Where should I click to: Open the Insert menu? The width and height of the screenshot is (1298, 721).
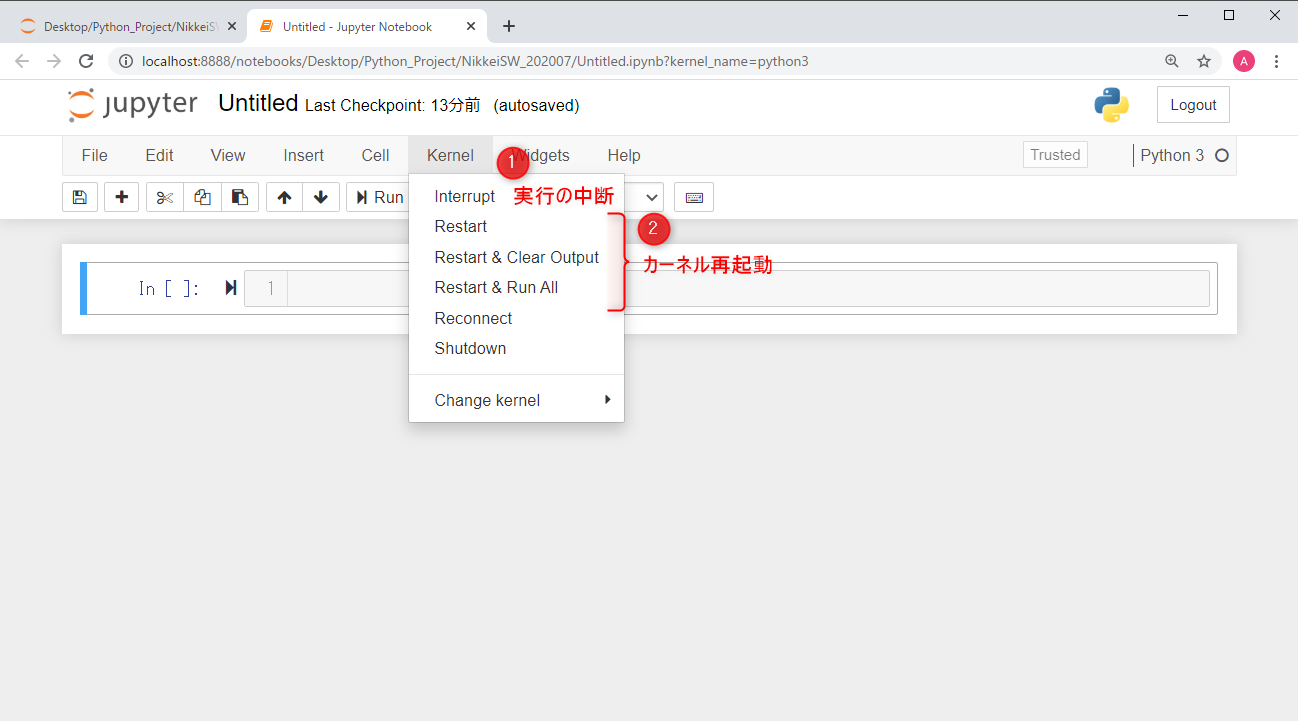pyautogui.click(x=303, y=155)
